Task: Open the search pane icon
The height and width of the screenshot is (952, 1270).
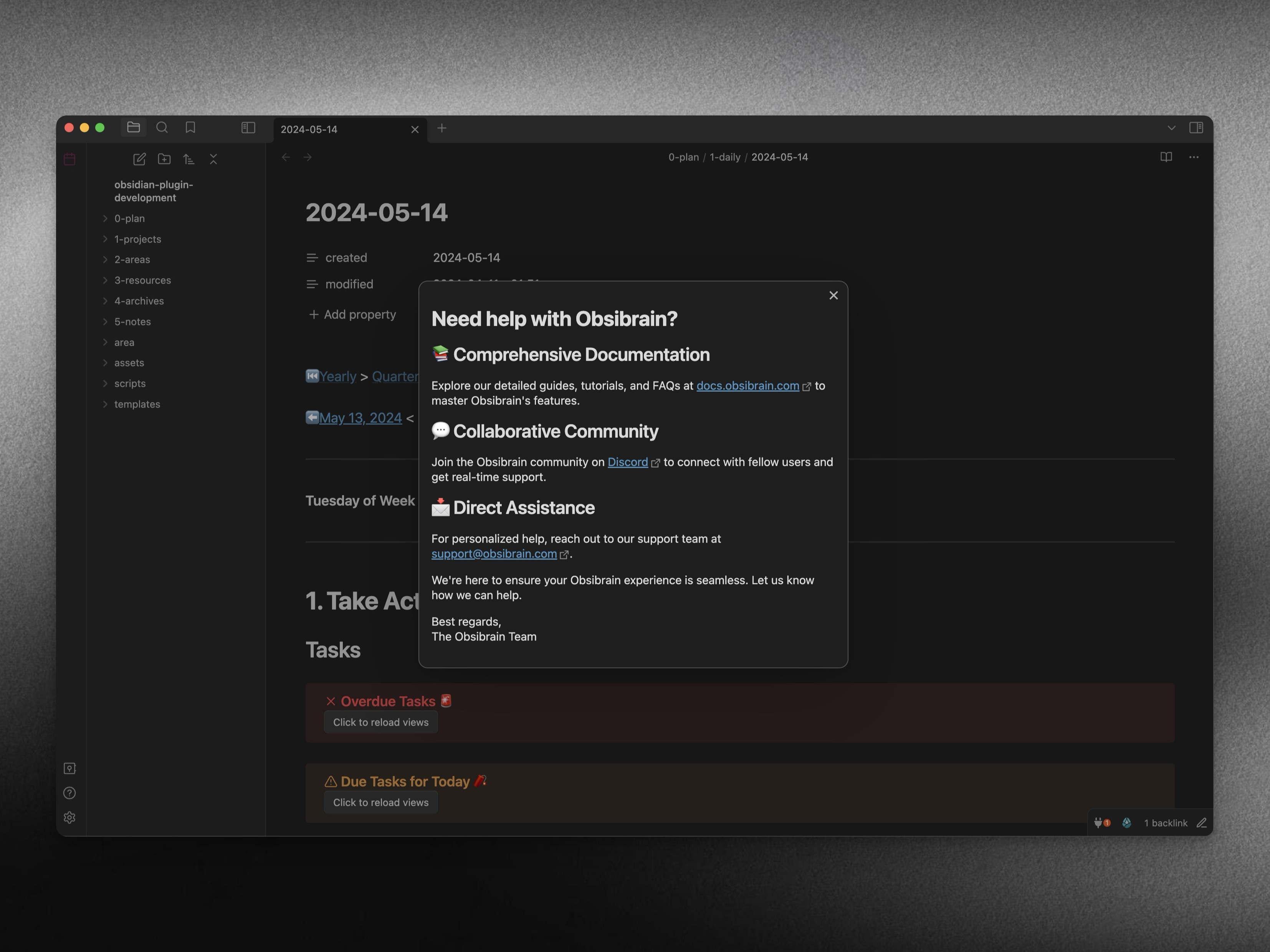Action: coord(162,127)
